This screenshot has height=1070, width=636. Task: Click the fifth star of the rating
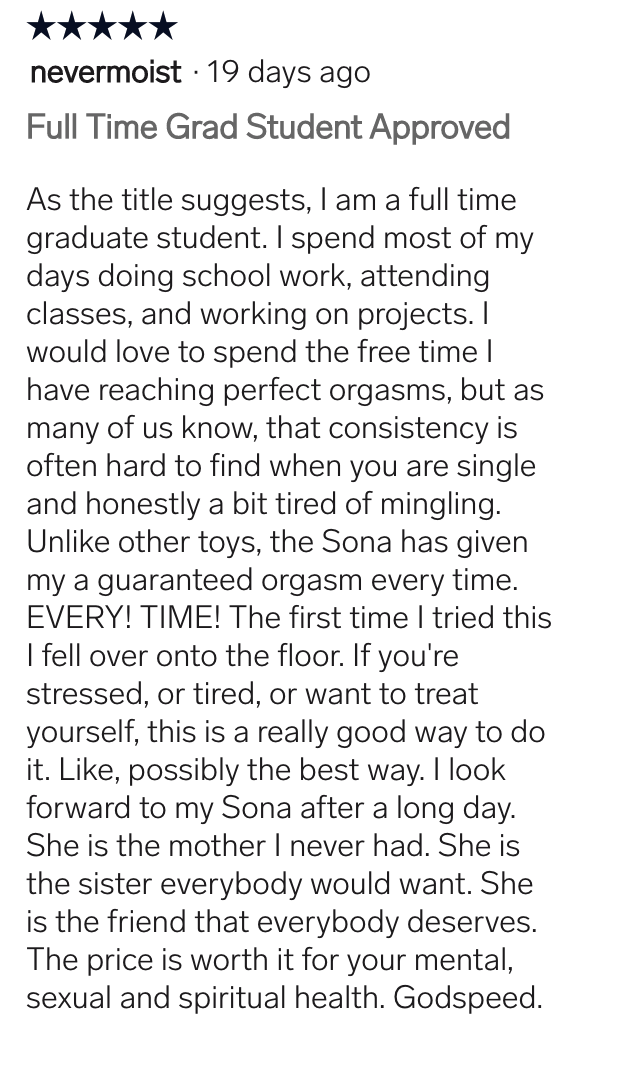162,27
